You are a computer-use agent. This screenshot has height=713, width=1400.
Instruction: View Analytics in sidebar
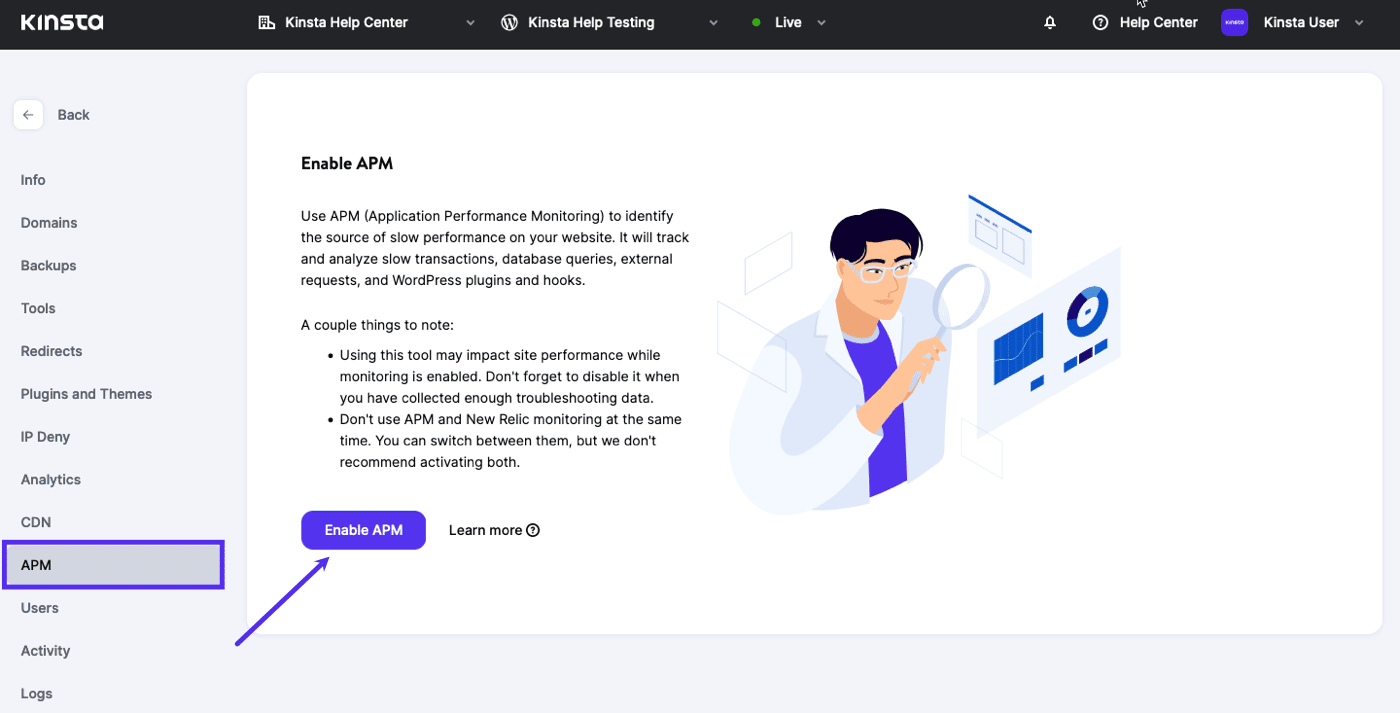pyautogui.click(x=51, y=480)
